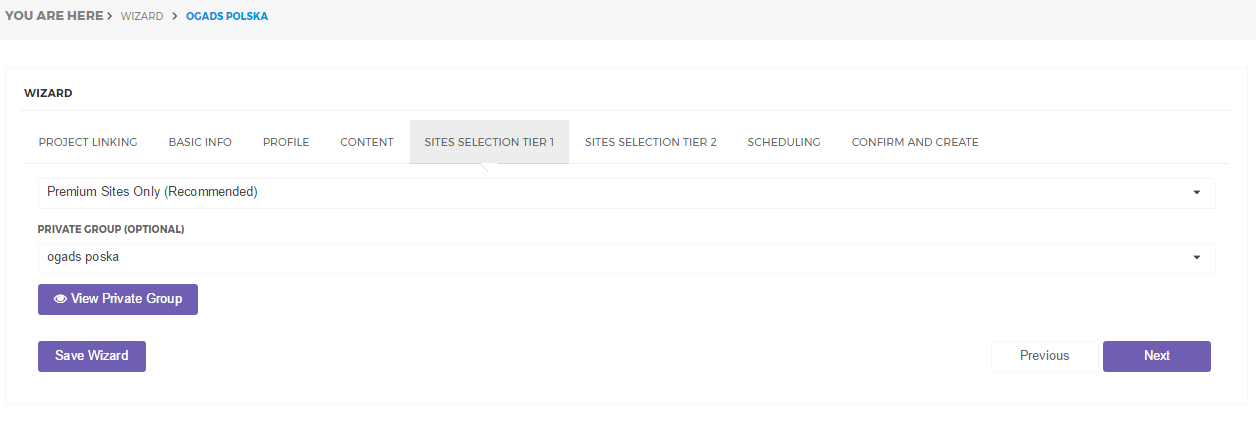1256x425 pixels.
Task: Click the Sites Selection Tier 1 tab
Action: (489, 142)
